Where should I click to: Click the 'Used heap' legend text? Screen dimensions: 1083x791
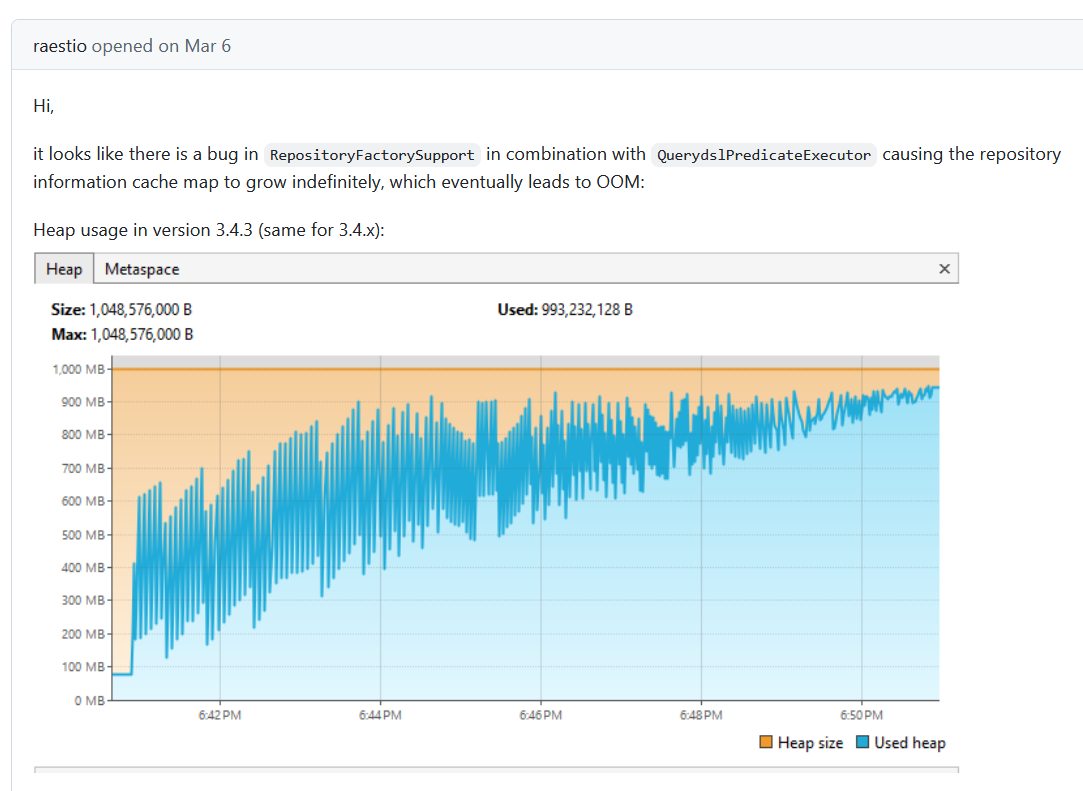[909, 743]
